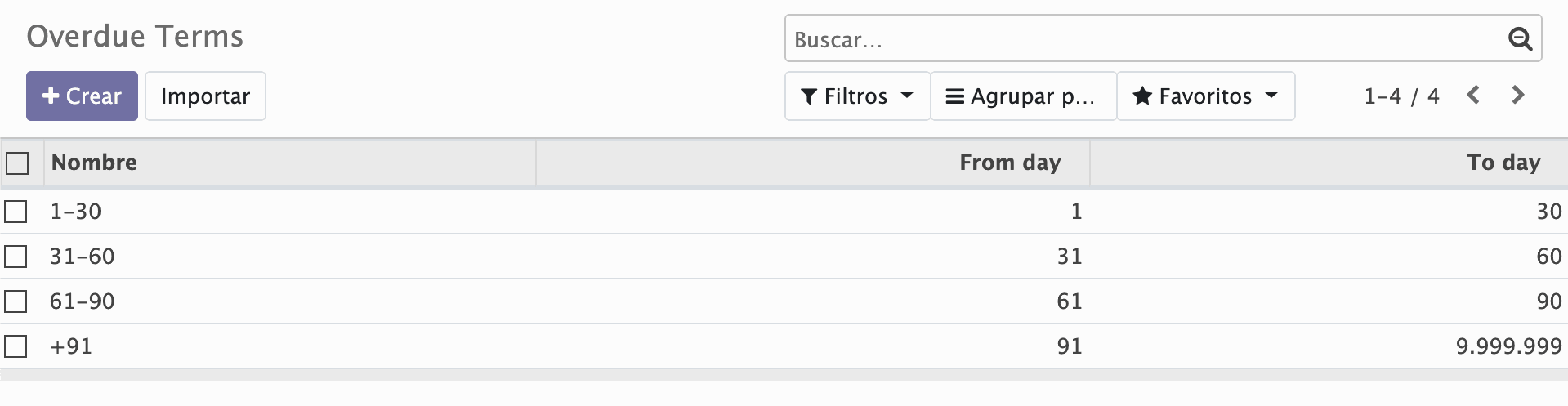Click the hamburger icon in Agrupar por

pos(954,96)
